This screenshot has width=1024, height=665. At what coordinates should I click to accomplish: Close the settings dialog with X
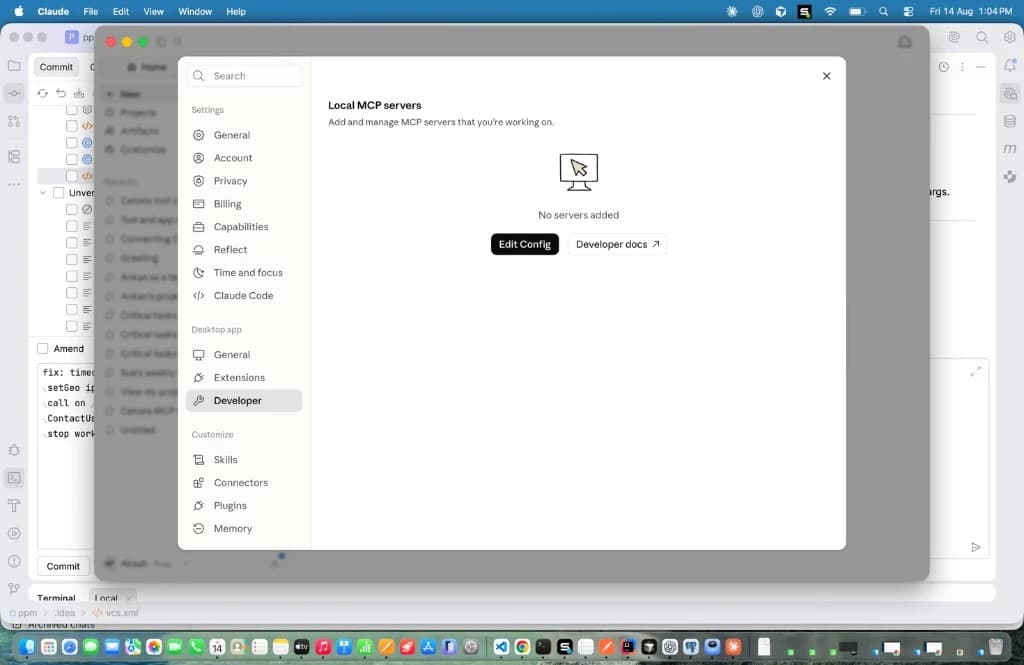click(x=826, y=76)
